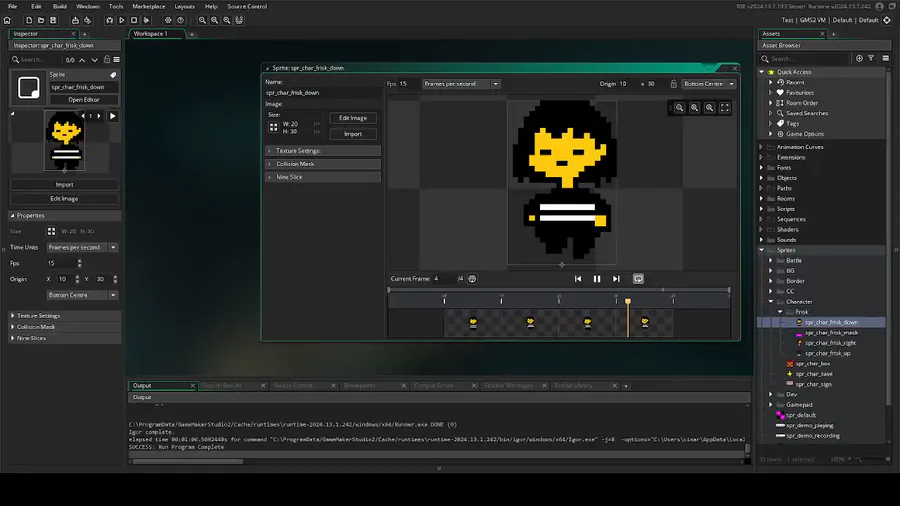Zoom in workspace toolbar magnifier
The height and width of the screenshot is (506, 900).
point(227,20)
